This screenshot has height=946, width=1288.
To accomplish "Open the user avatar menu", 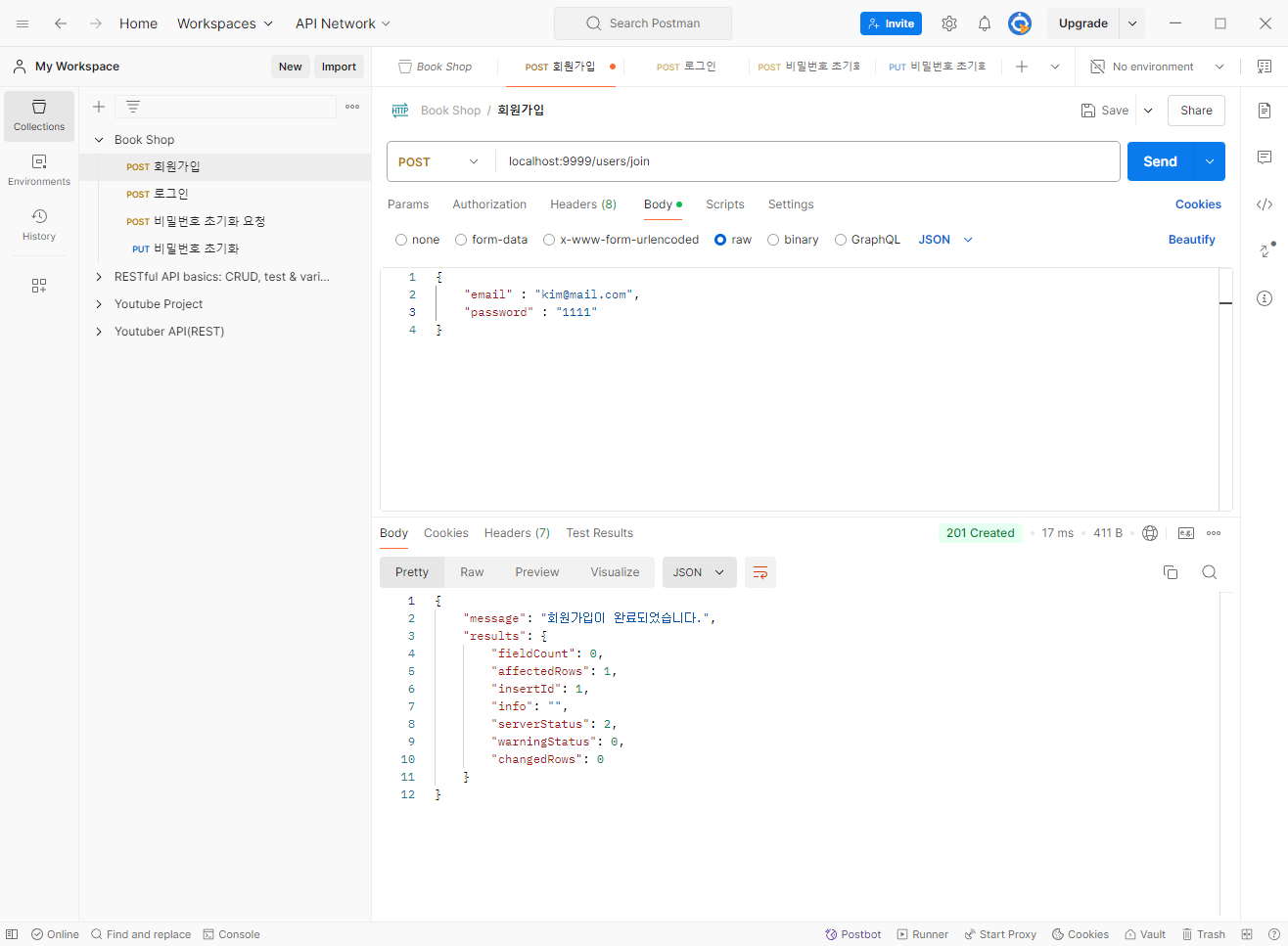I will [x=1020, y=23].
